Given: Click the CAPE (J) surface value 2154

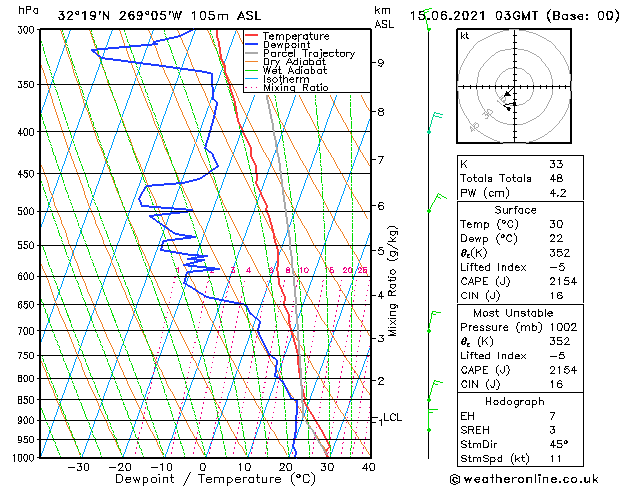Looking at the screenshot, I should pyautogui.click(x=563, y=281).
